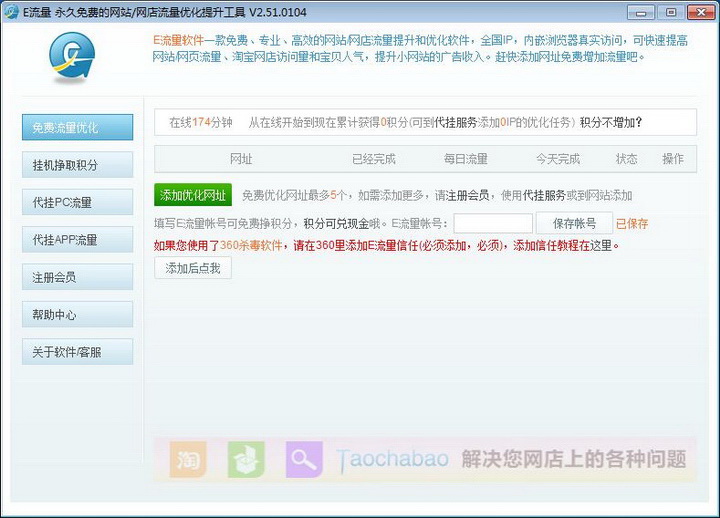
Task: Click the 网址 column header
Action: [x=241, y=159]
